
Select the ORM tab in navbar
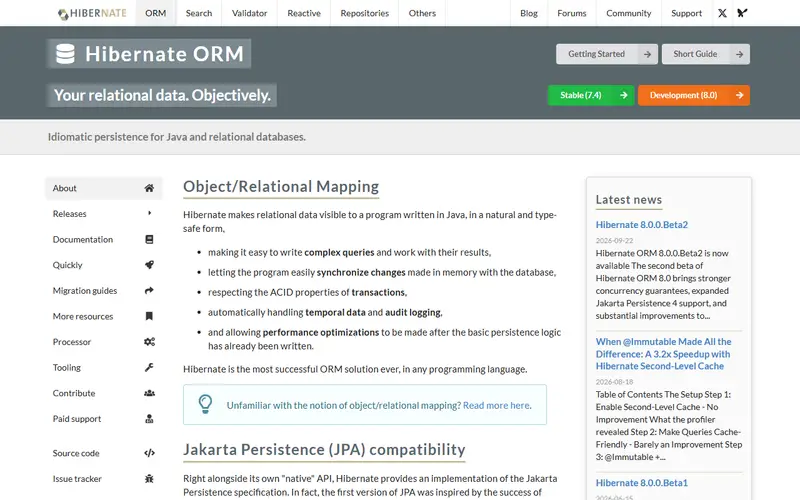tap(156, 13)
